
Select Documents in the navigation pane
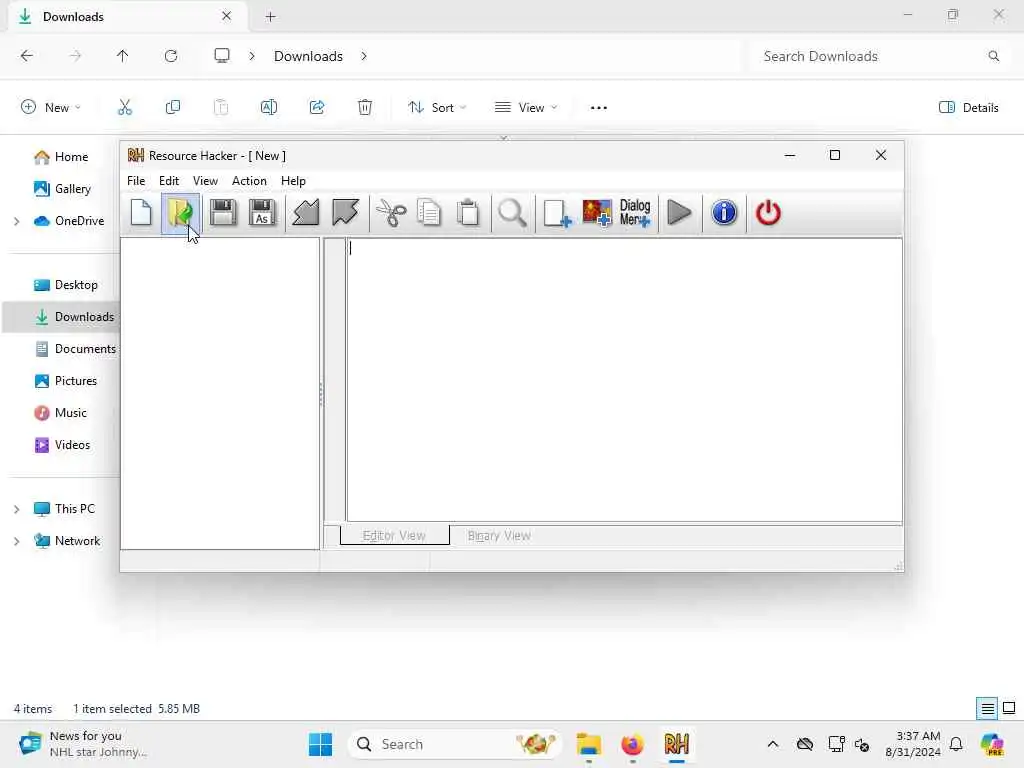pos(75,349)
